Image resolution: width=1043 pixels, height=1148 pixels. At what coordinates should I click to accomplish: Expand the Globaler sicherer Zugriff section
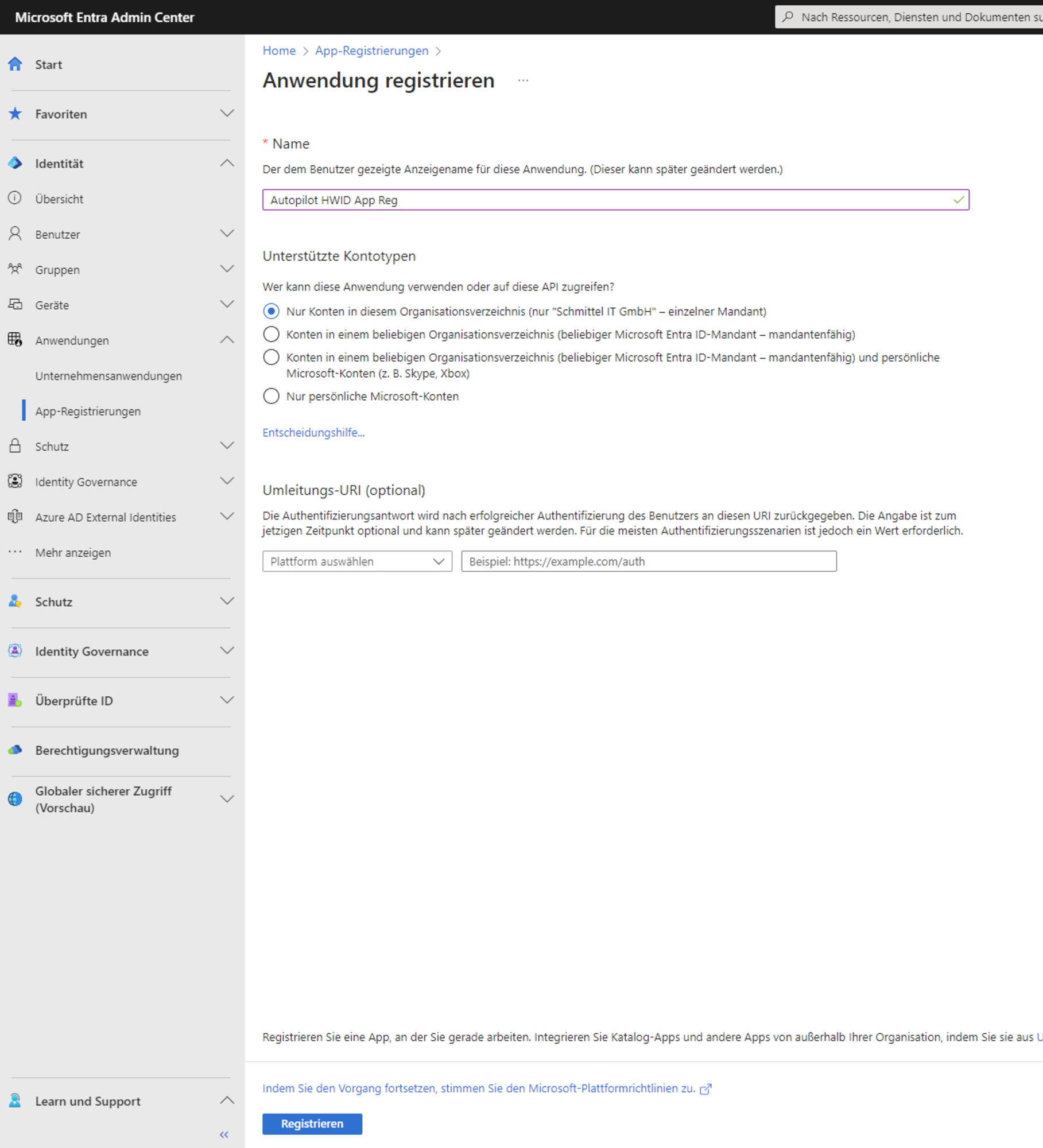227,798
